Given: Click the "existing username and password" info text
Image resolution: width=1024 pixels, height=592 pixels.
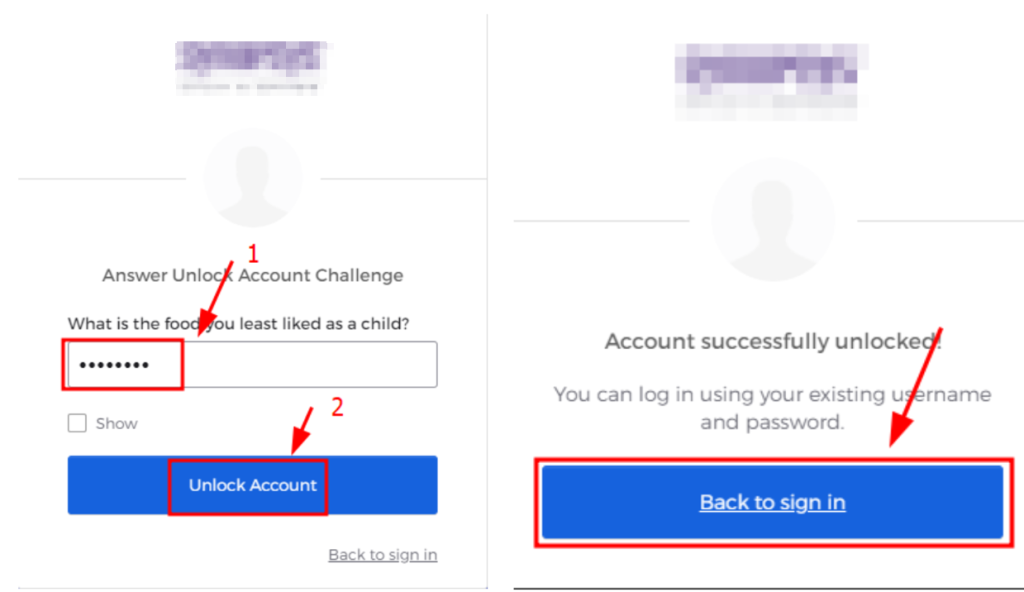Looking at the screenshot, I should pos(773,408).
